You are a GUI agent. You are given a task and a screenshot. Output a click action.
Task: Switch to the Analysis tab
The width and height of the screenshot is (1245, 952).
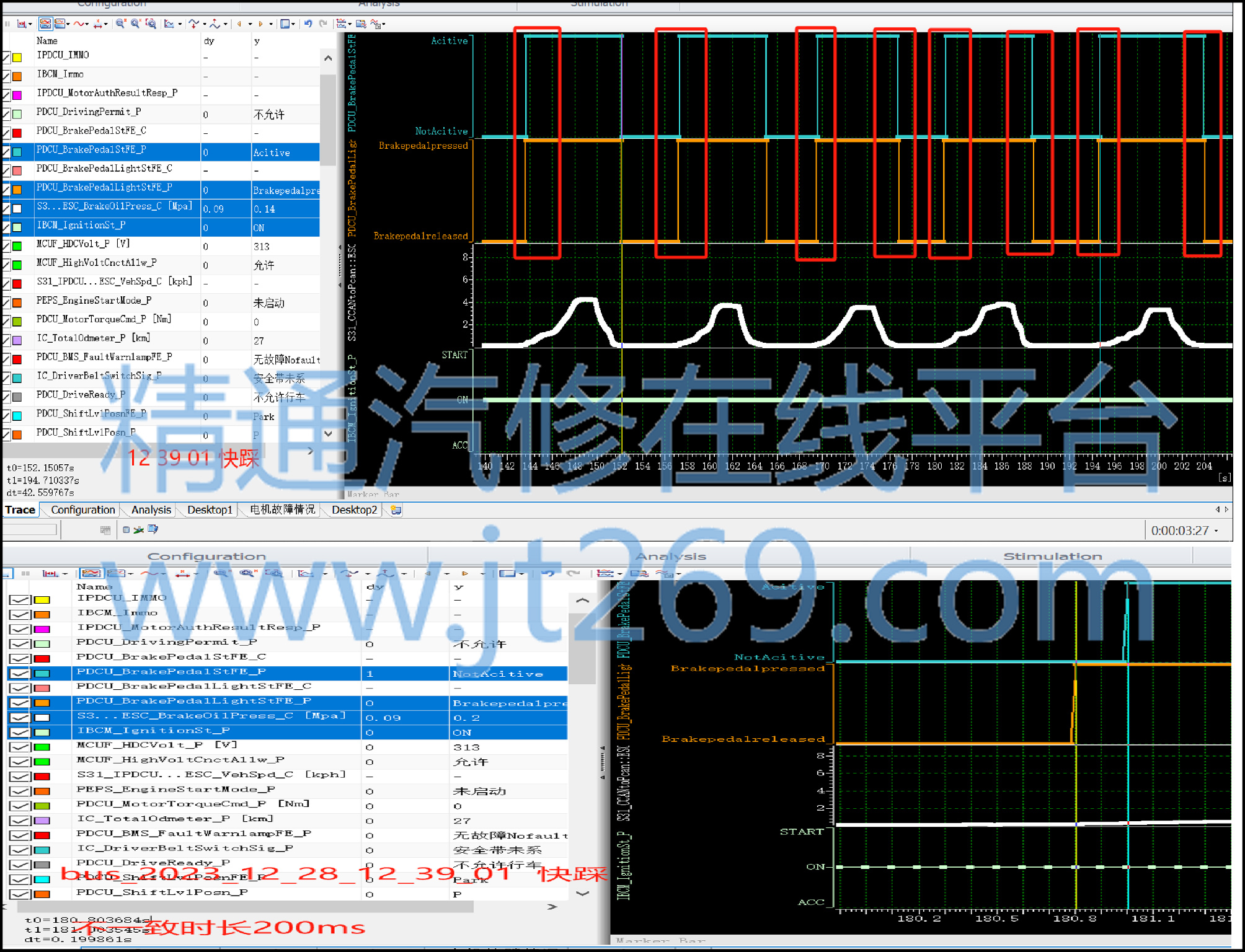point(151,509)
